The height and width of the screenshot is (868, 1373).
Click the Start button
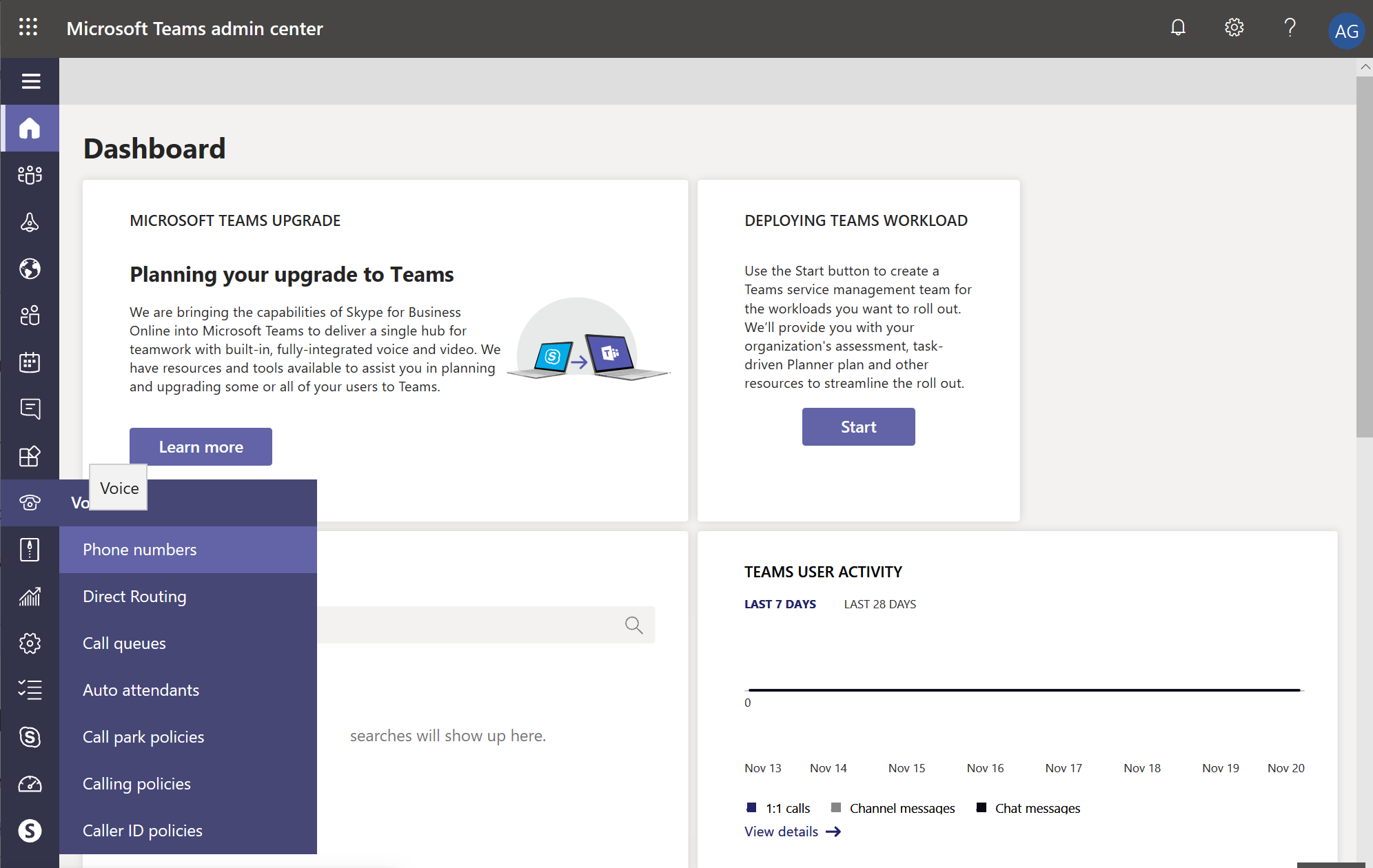tap(858, 426)
